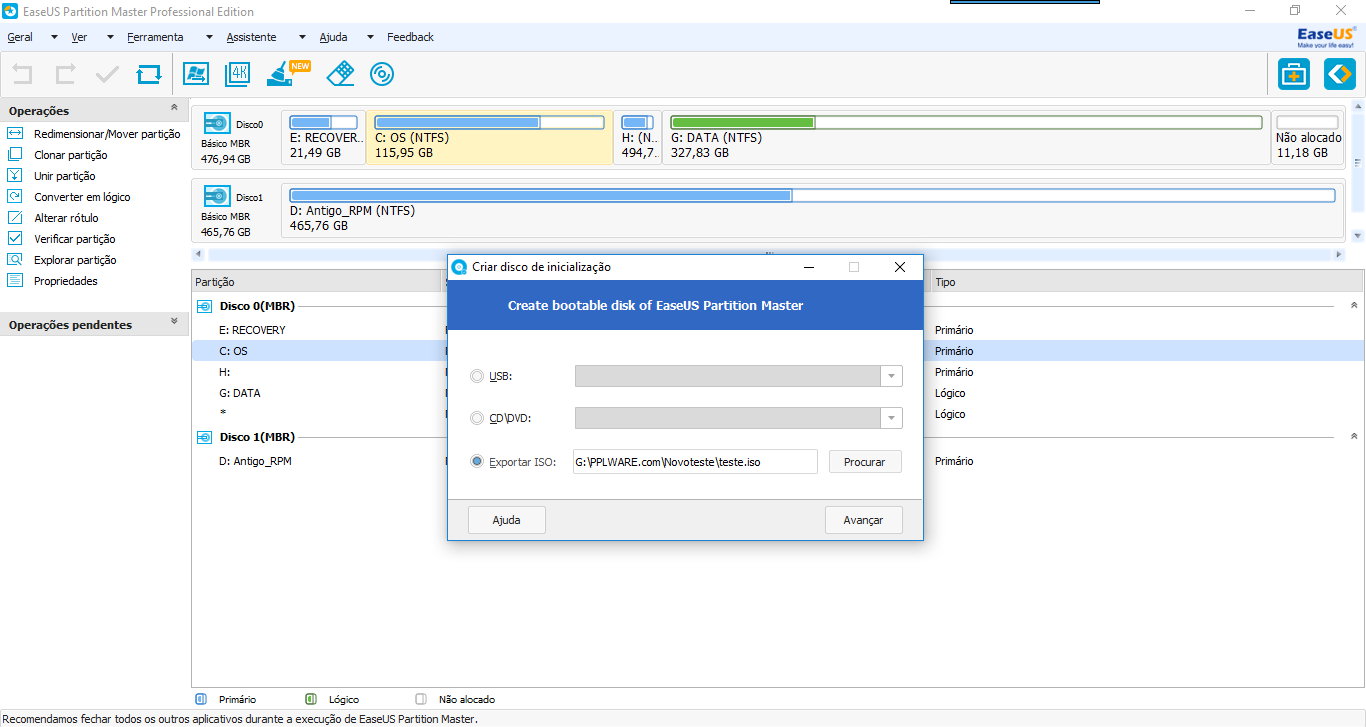
Task: Collapse the Disco 0(MBR) group in list
Action: coord(1354,305)
